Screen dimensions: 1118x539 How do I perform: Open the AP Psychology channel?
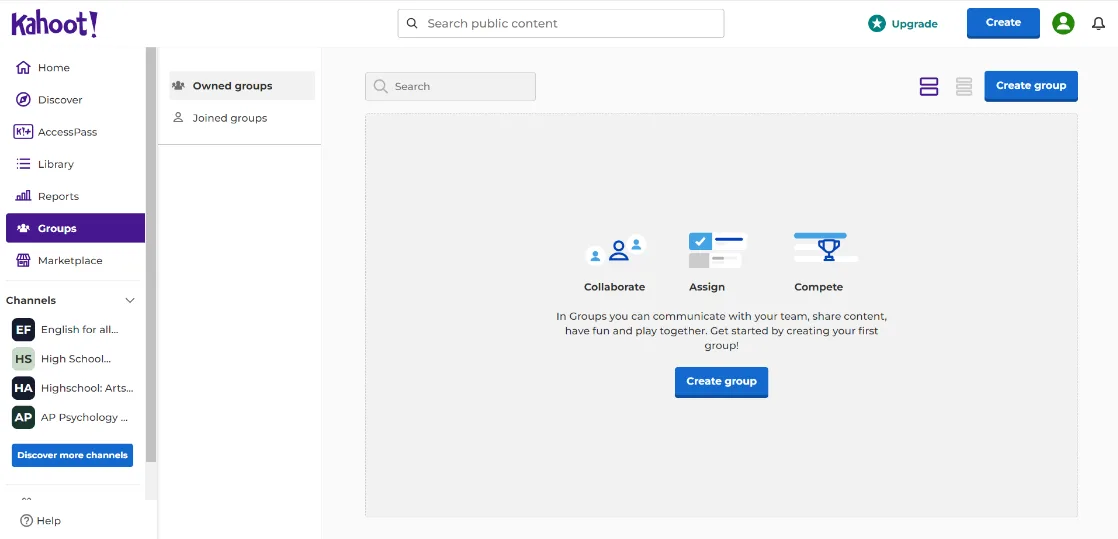[x=75, y=417]
